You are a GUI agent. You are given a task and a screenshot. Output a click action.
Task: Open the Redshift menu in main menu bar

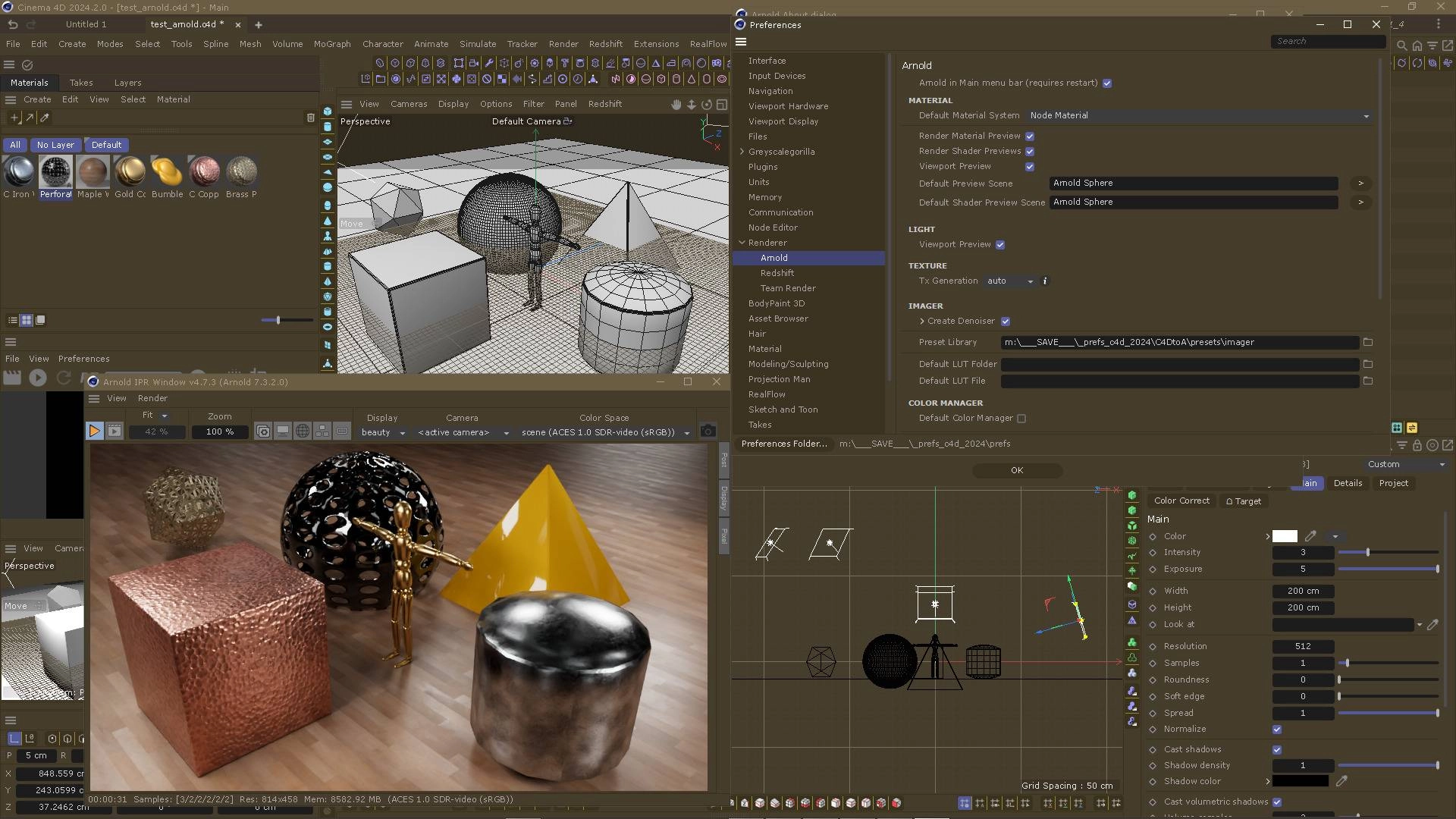[x=605, y=44]
